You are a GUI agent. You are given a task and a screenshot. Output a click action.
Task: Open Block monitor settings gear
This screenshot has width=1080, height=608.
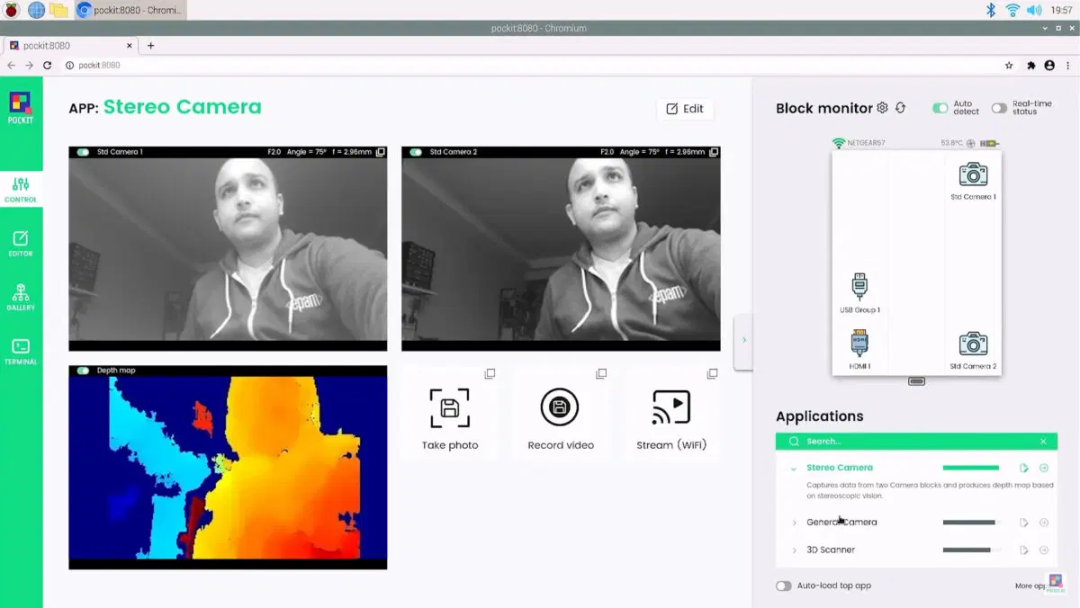click(882, 107)
